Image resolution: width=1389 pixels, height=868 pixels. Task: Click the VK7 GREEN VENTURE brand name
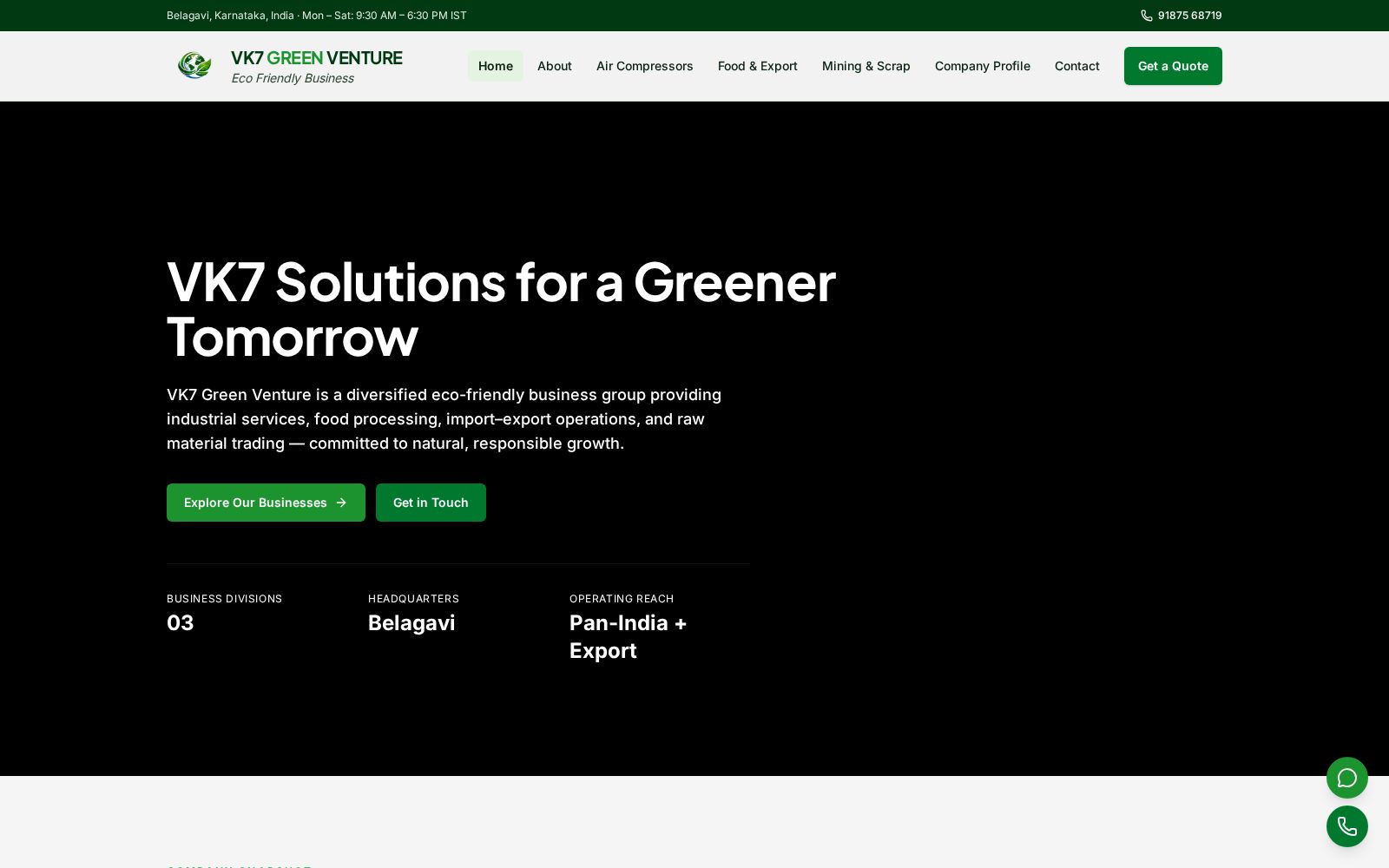[x=316, y=58]
